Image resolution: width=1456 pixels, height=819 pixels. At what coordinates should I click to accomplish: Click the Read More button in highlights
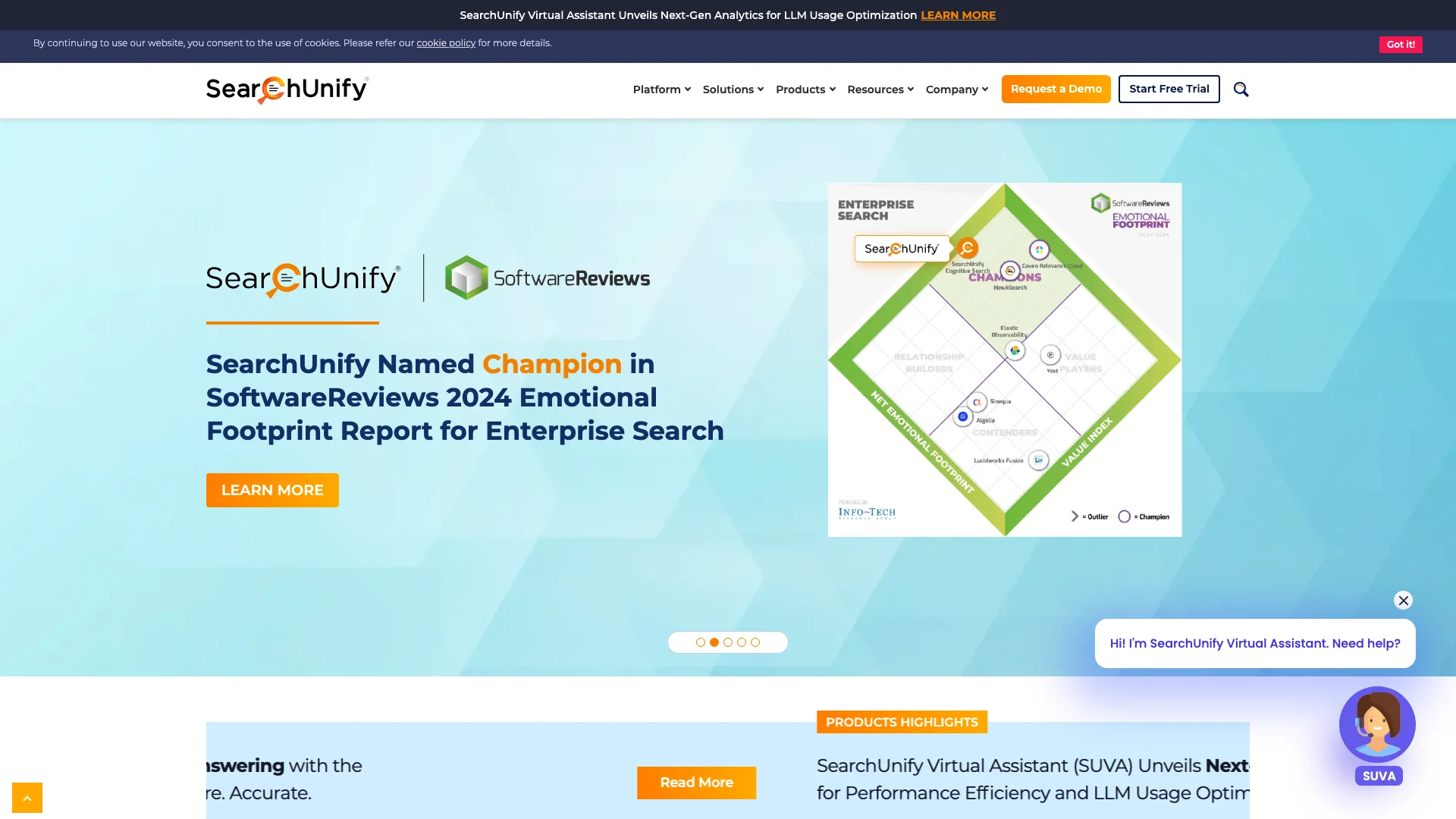697,783
